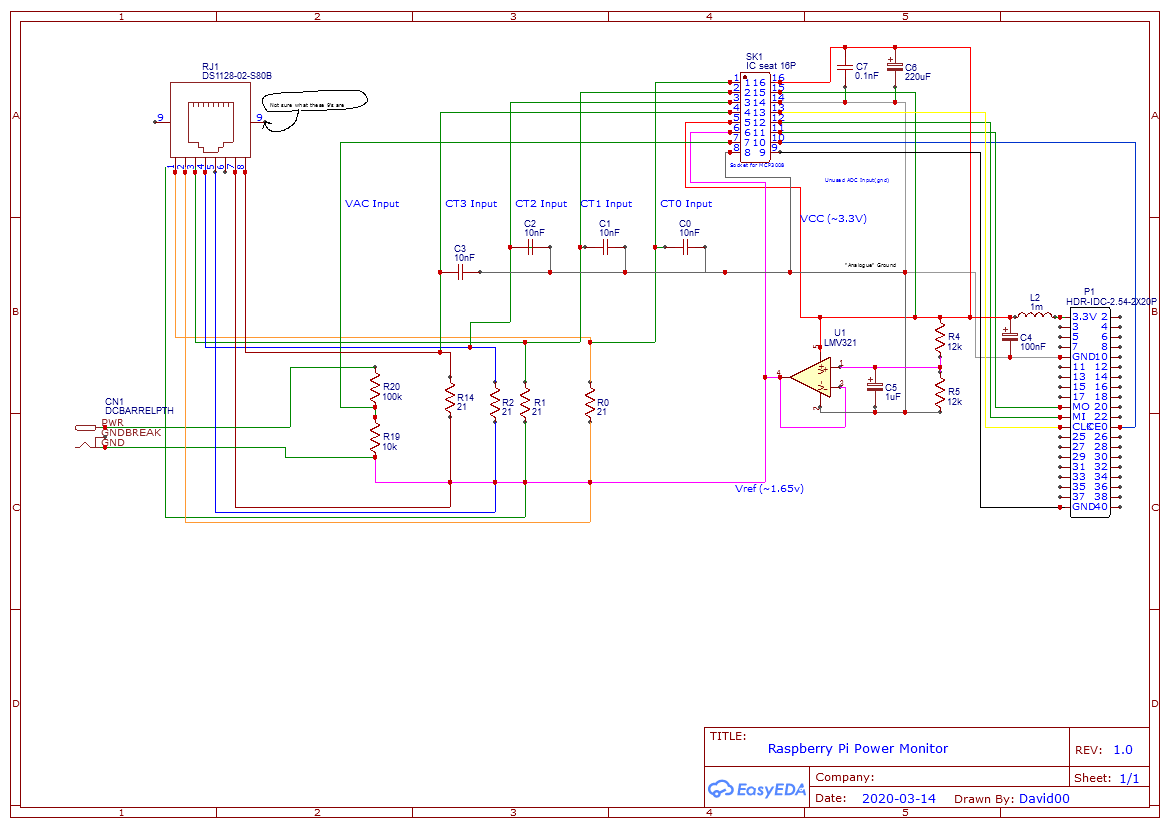Click the "MI" pin label on P1
1169x828 pixels.
tap(1080, 417)
